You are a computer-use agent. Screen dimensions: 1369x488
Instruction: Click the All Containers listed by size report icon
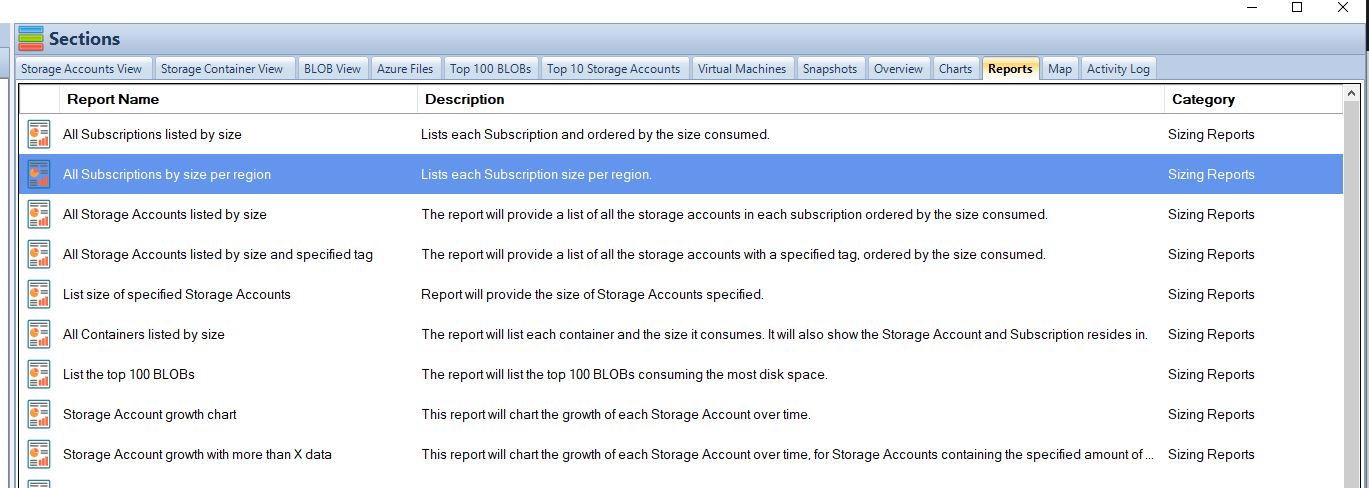pyautogui.click(x=39, y=334)
